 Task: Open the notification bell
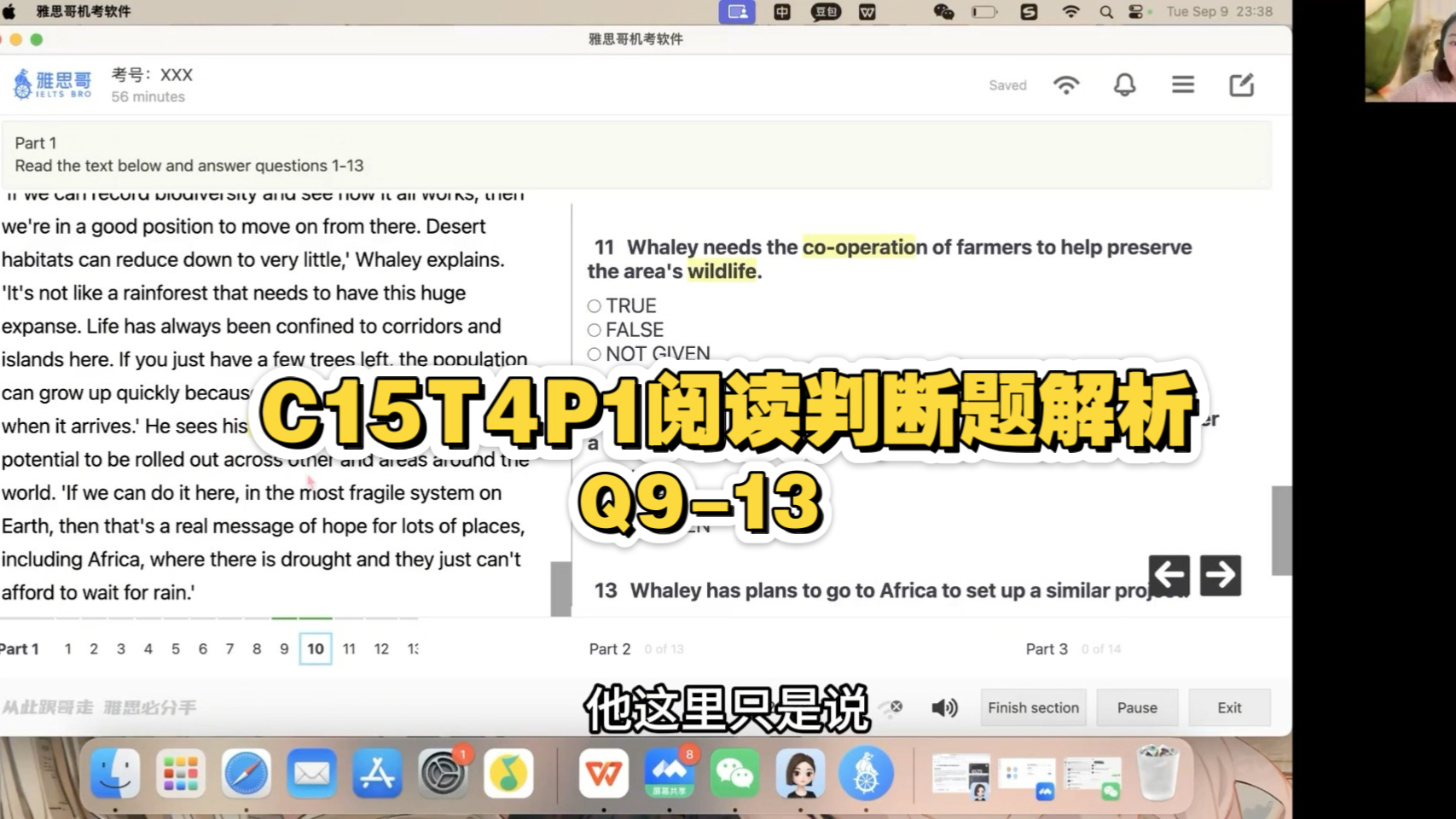[1124, 84]
